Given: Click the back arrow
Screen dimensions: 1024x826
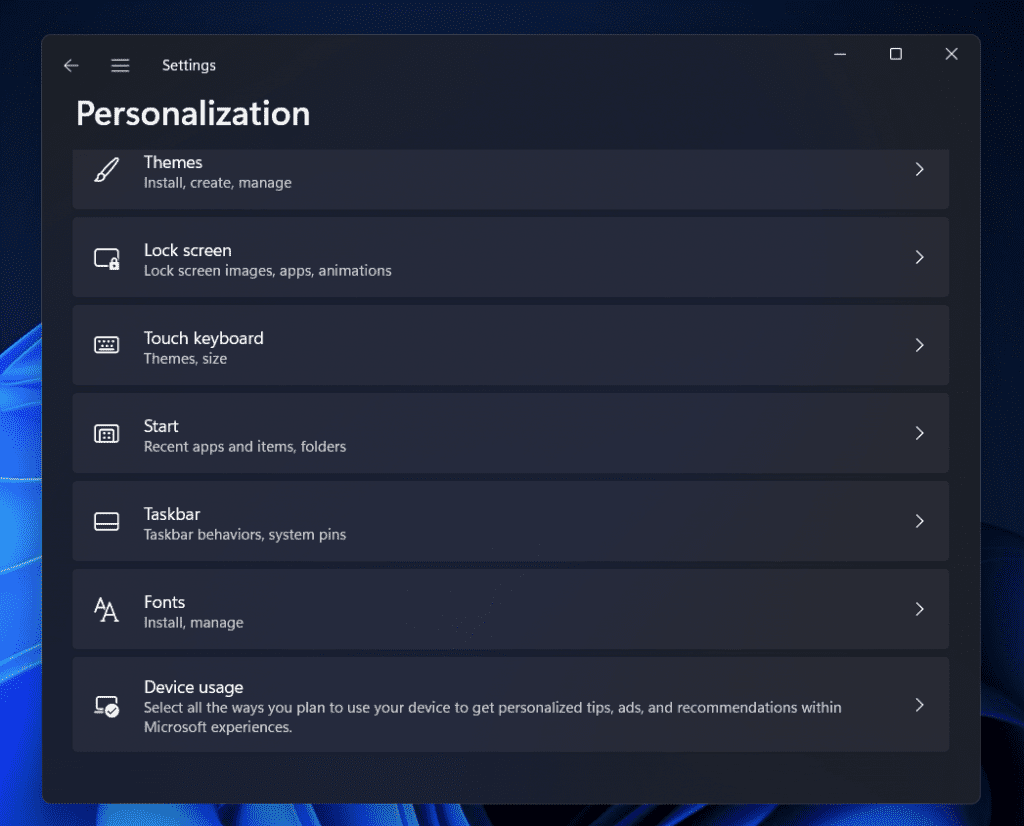Looking at the screenshot, I should point(71,65).
